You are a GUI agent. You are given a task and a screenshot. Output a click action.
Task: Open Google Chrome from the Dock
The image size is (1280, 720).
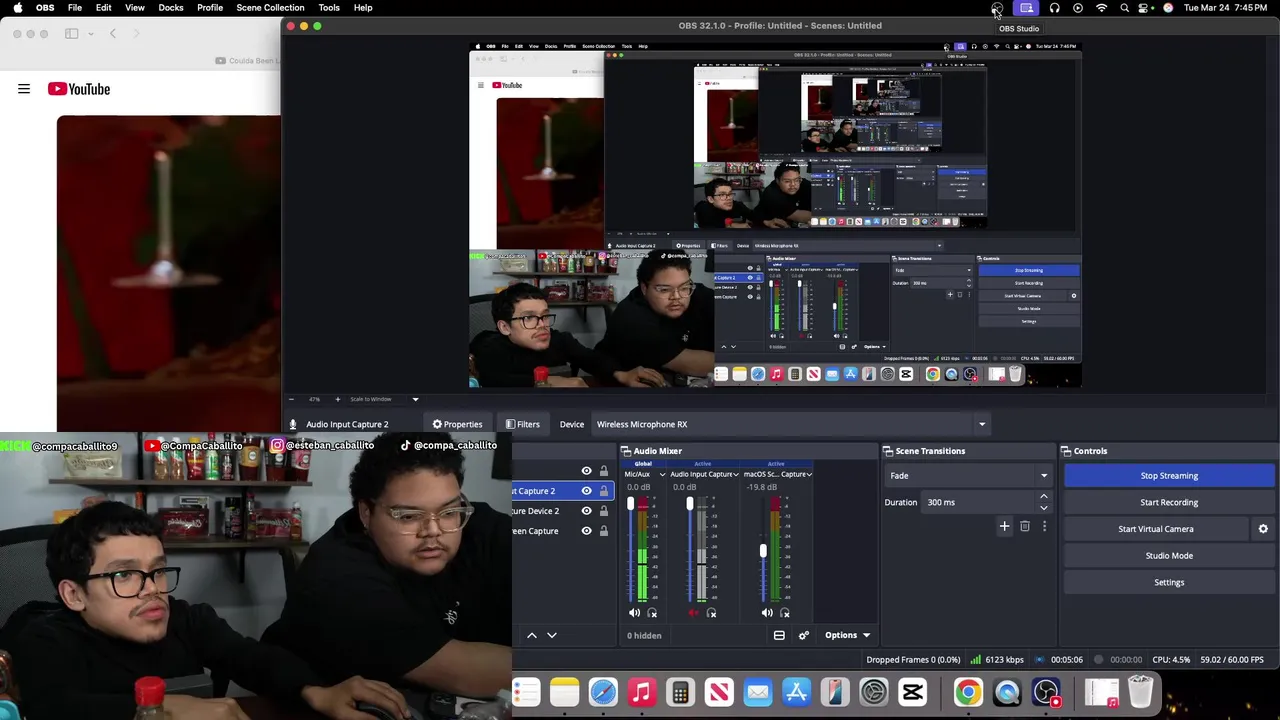pyautogui.click(x=968, y=692)
